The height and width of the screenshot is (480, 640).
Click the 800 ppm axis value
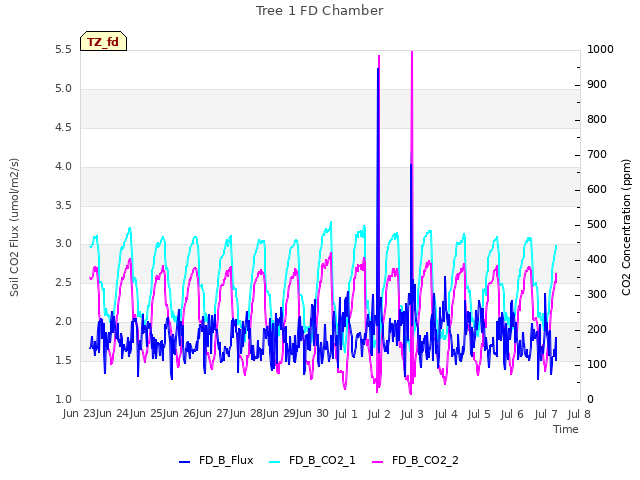click(x=597, y=120)
